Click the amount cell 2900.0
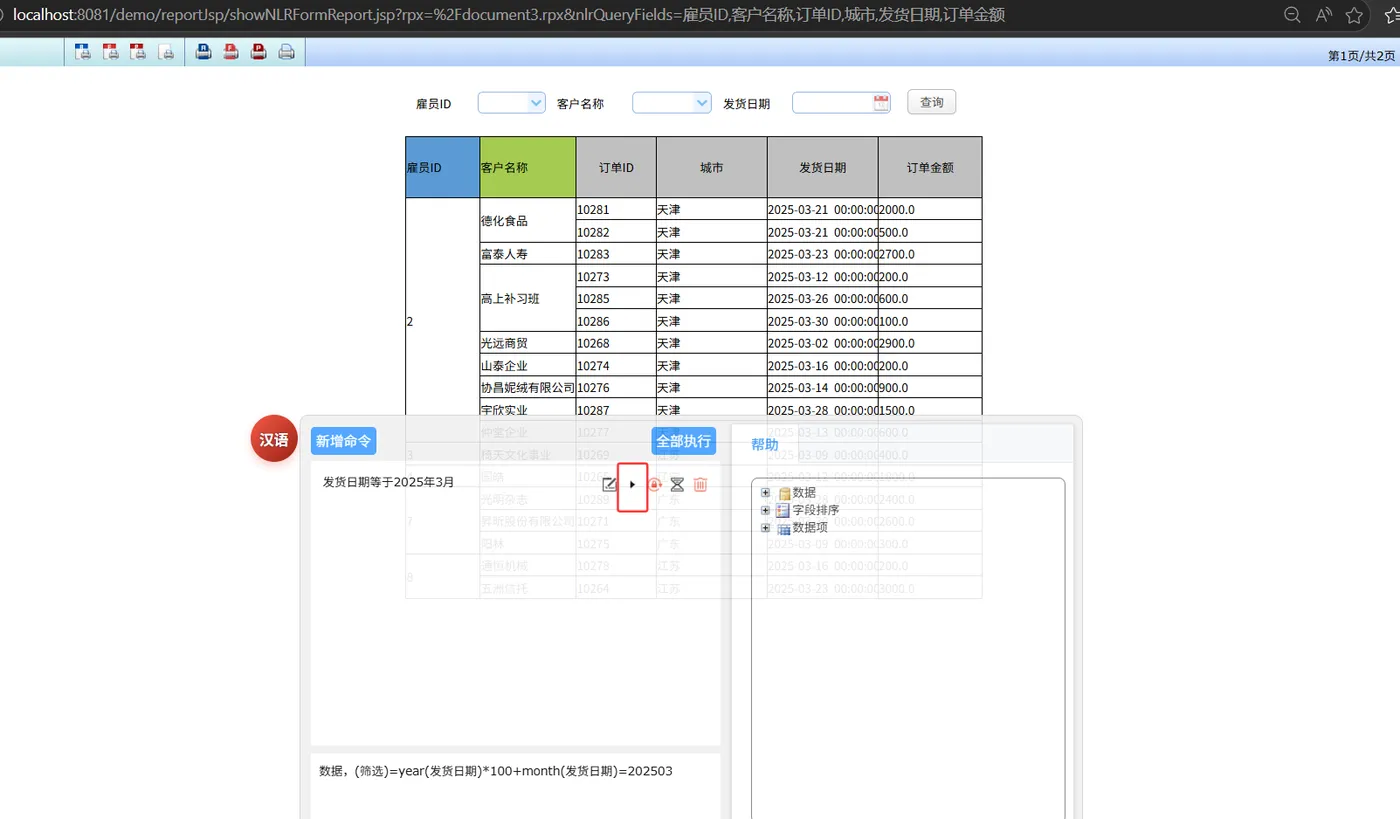The height and width of the screenshot is (819, 1400). 930,343
